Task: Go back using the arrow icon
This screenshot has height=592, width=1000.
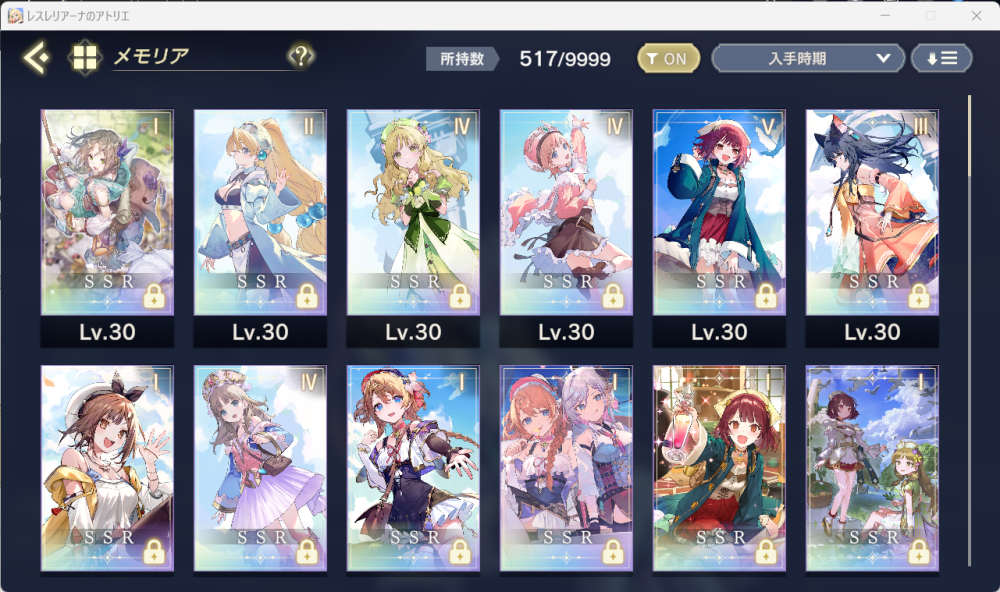Action: coord(36,57)
